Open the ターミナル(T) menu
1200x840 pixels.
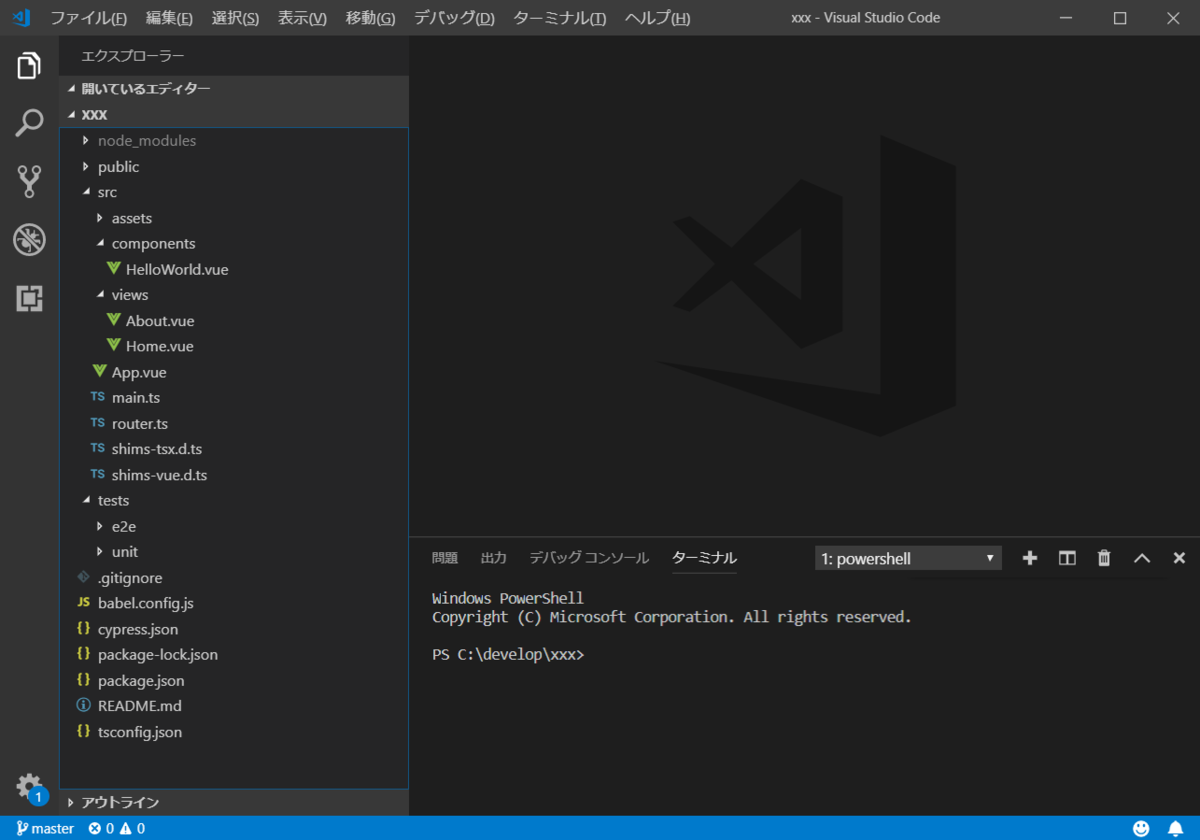(x=559, y=18)
